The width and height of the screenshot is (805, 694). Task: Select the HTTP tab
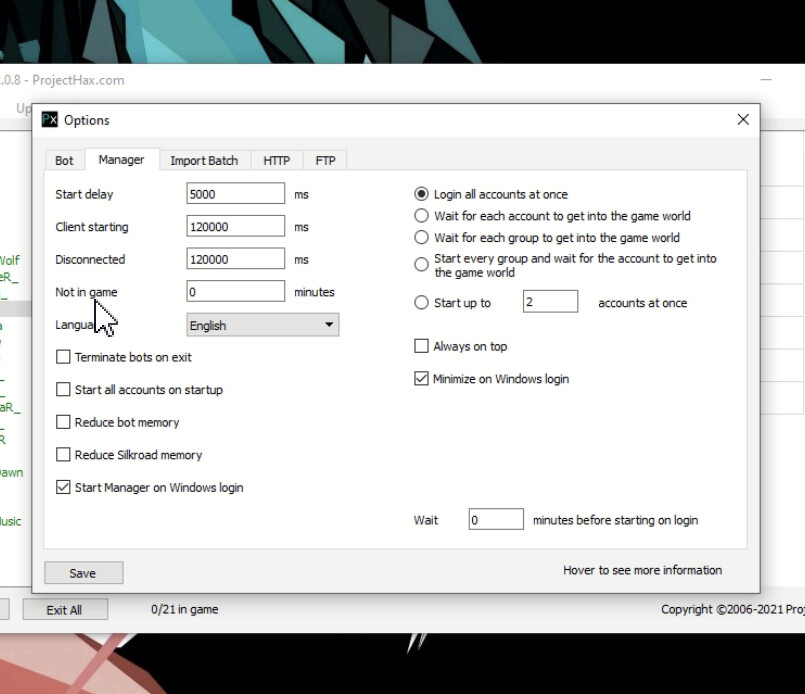click(x=277, y=160)
